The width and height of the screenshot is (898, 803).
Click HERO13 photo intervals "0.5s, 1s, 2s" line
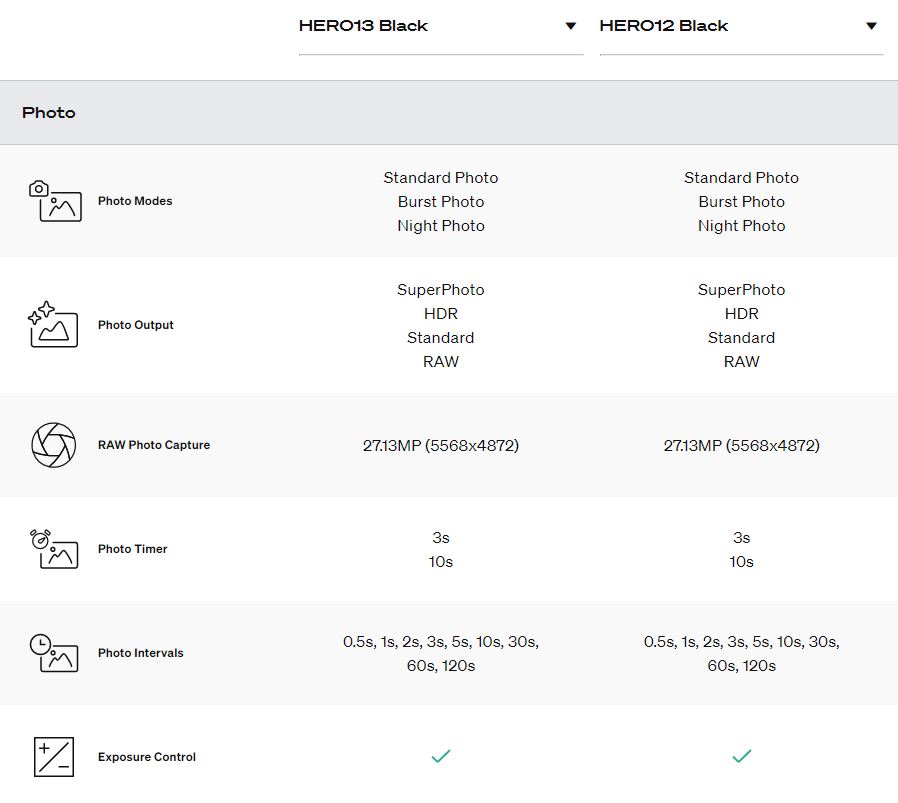point(441,642)
